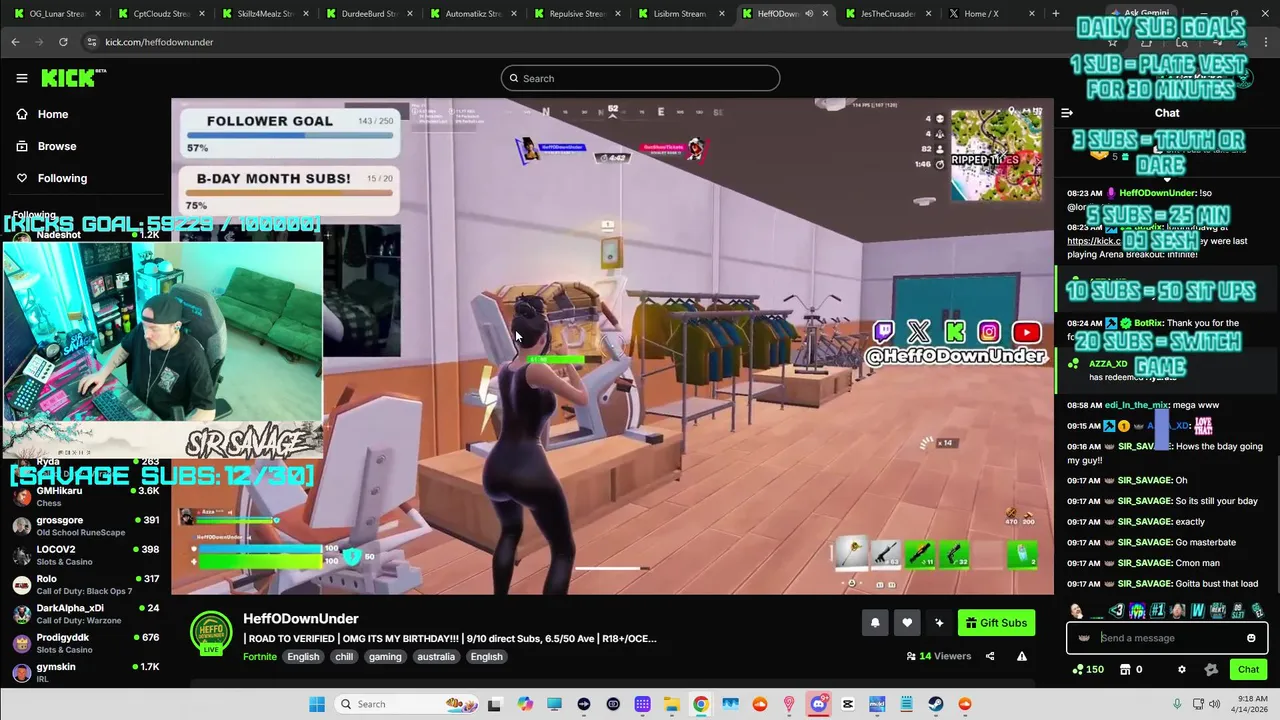Open the Kick hamburger menu
Screen dimensions: 1280x720
click(21, 78)
